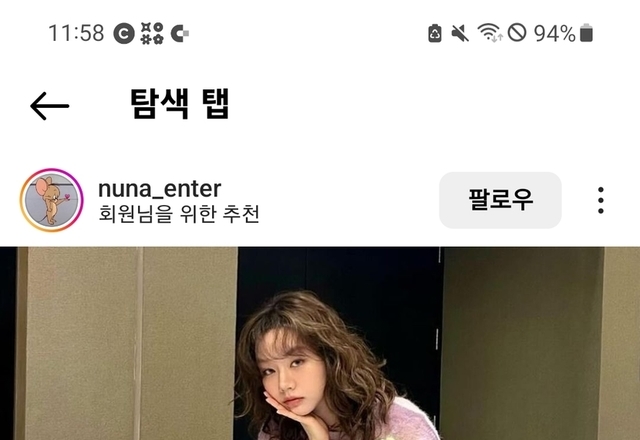Screen dimensions: 640x440
Task: Tap the 회원님을 위한 추천 label
Action: (179, 213)
